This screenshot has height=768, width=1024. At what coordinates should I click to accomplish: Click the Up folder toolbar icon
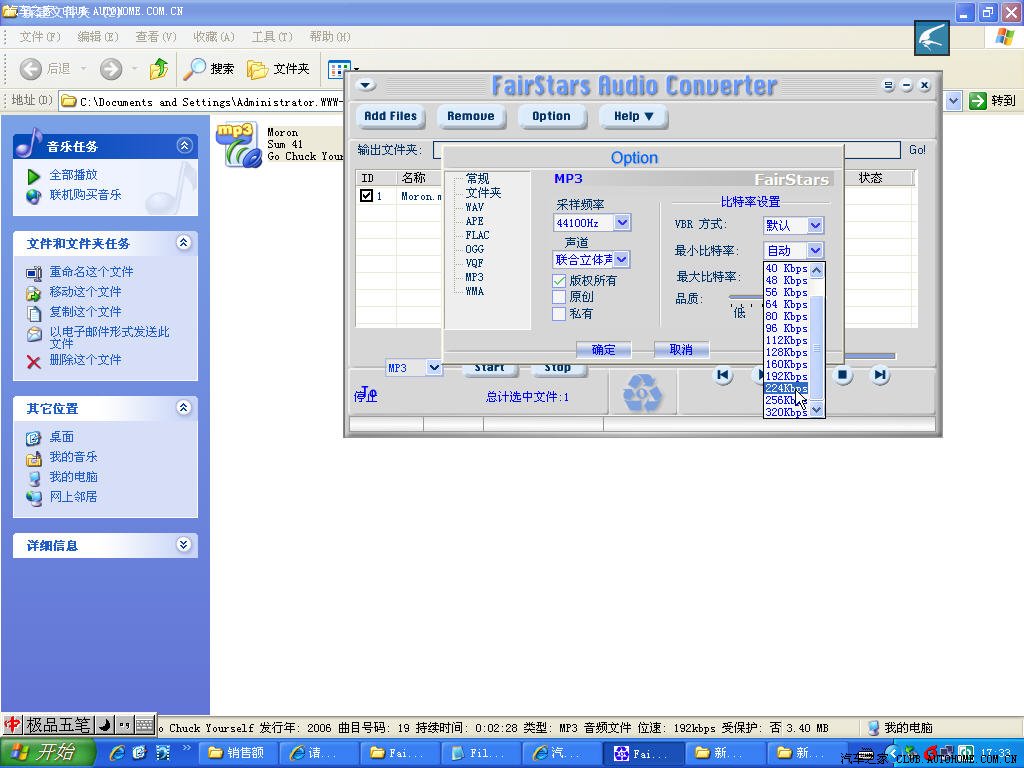pyautogui.click(x=158, y=69)
